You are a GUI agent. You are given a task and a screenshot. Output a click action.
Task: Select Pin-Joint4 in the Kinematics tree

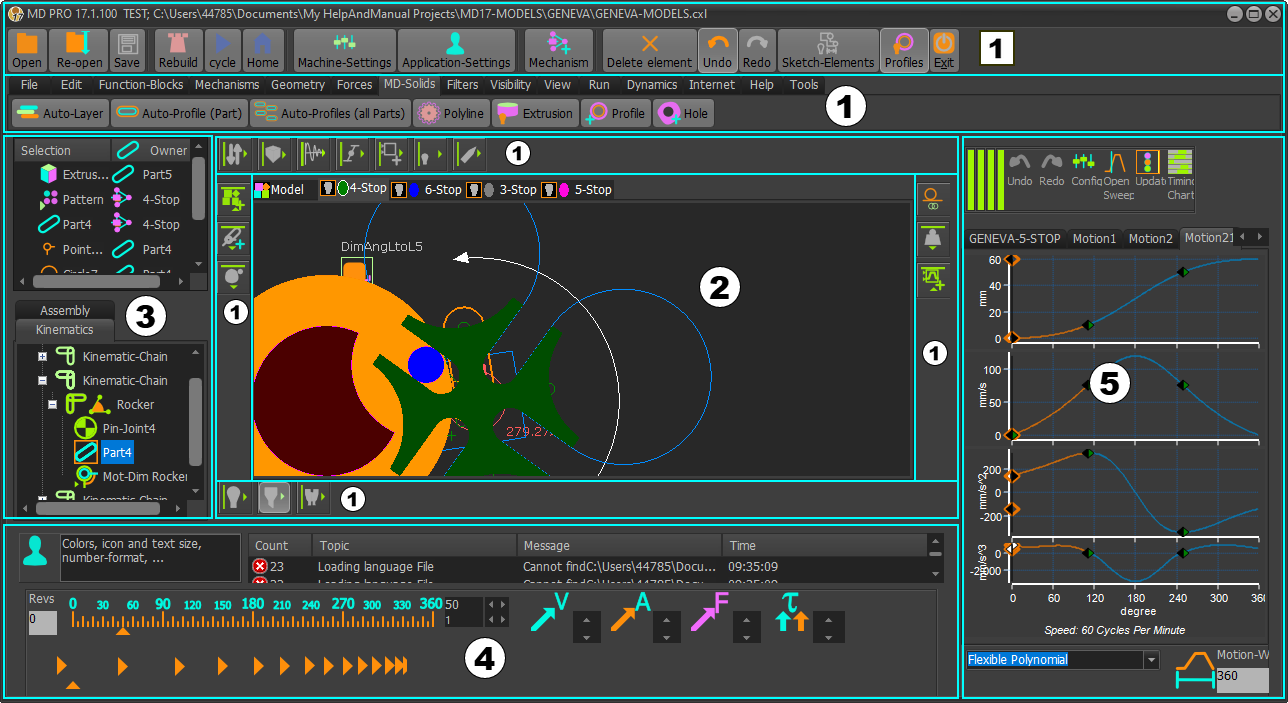point(129,428)
